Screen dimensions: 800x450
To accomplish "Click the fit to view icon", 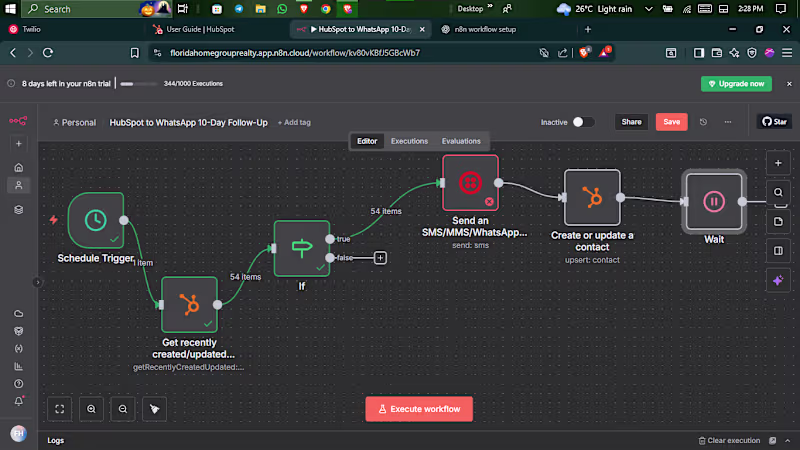I will (x=60, y=409).
